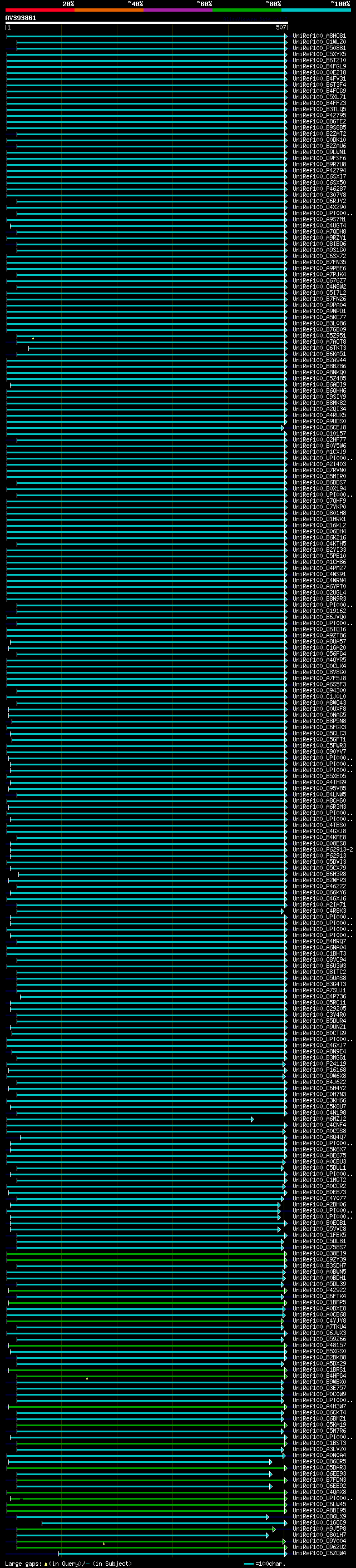Click the UniRef100_Q86LX9 hit label
The width and height of the screenshot is (356, 1568).
tap(319, 1516)
